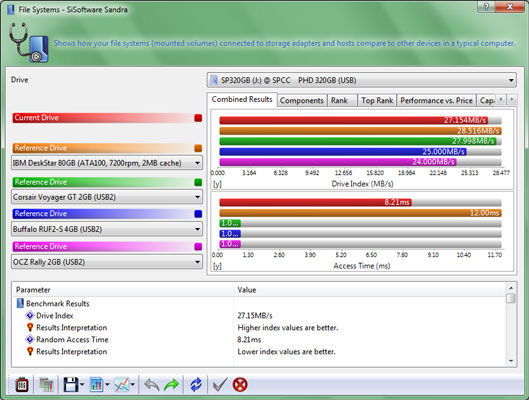Switch to the Top Rank tab
529x400 pixels.
377,101
